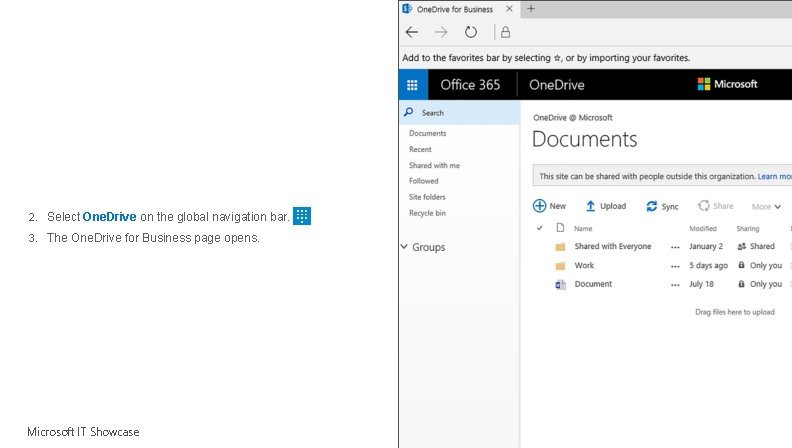This screenshot has height=448, width=792.
Task: Go back with the browser back arrow
Action: coord(412,32)
